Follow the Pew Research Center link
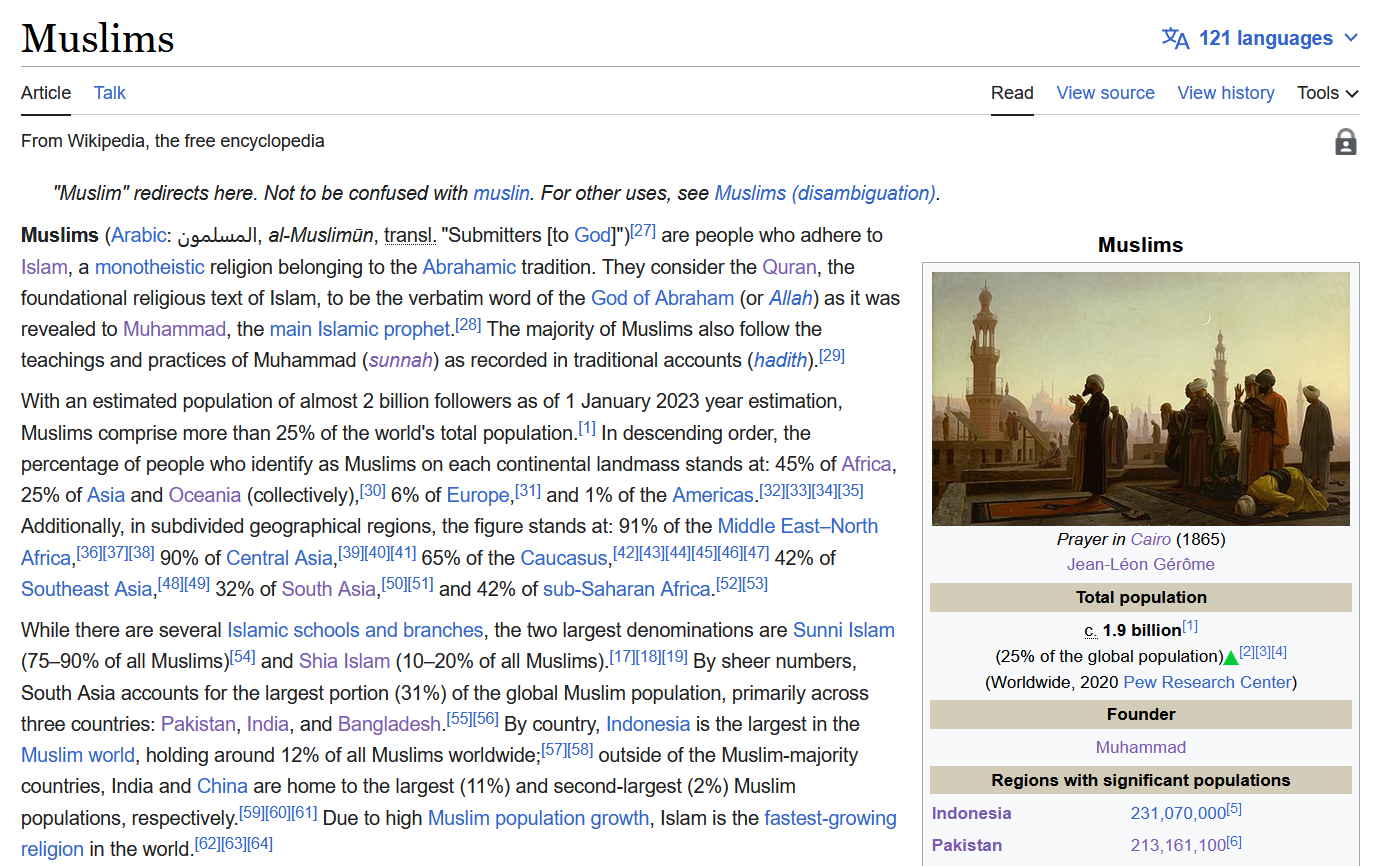The height and width of the screenshot is (866, 1394). click(1207, 682)
